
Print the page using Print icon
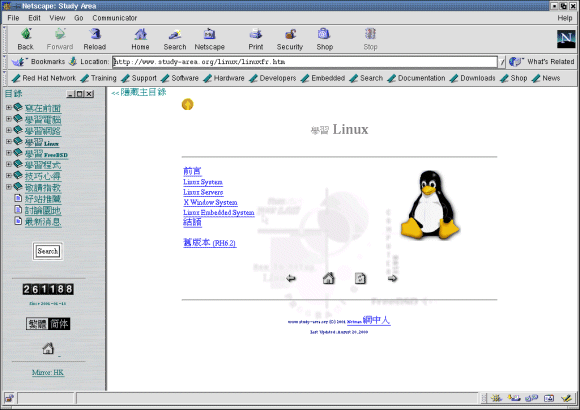256,34
